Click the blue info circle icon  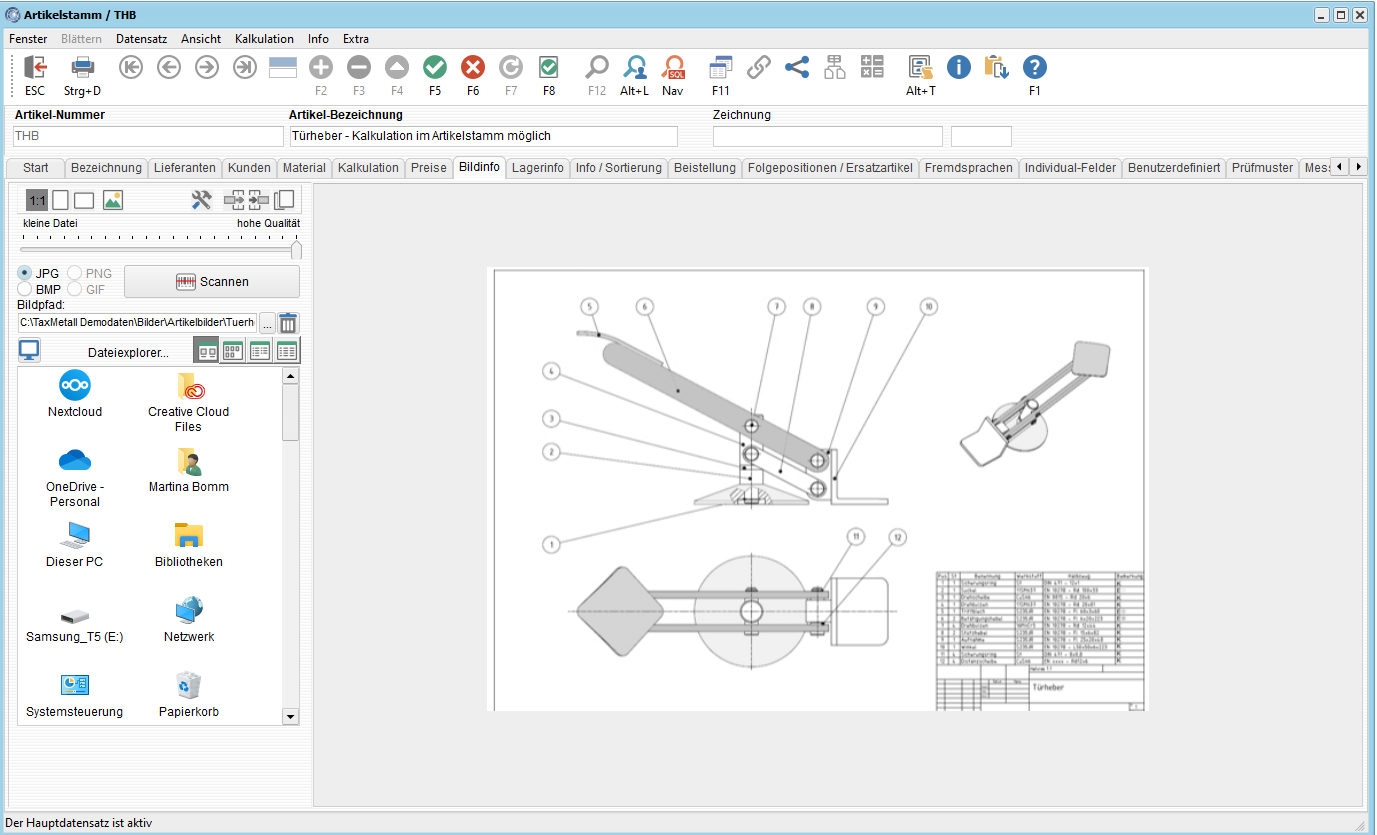click(x=959, y=68)
